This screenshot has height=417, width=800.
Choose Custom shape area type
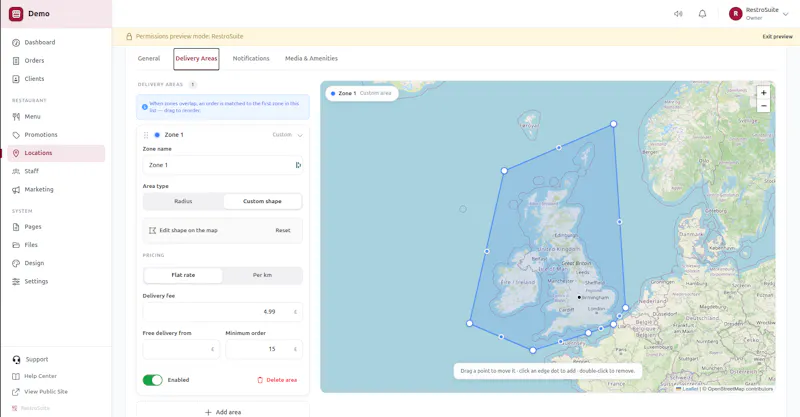coord(262,202)
